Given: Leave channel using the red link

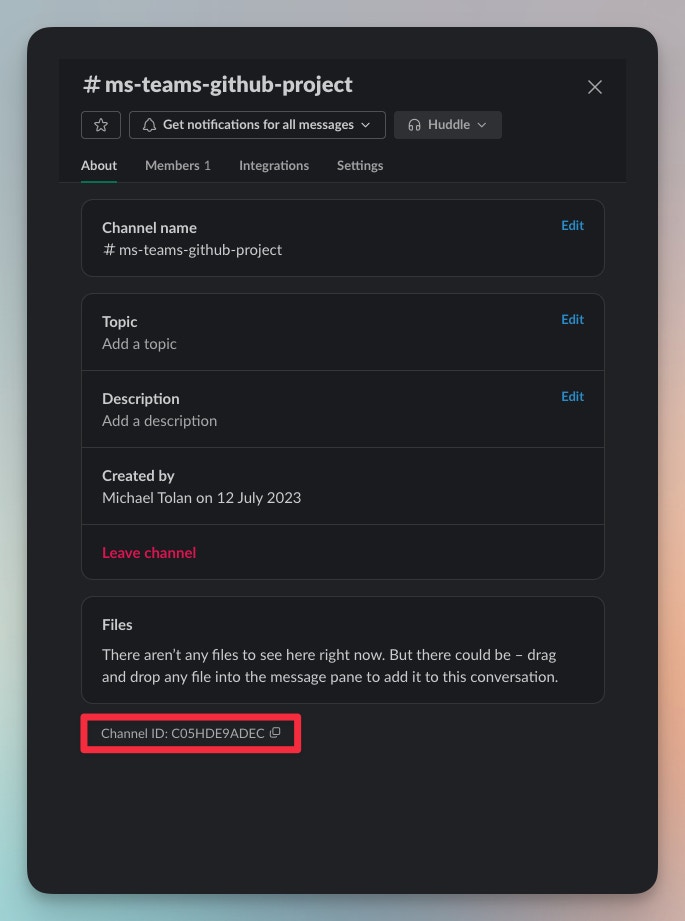Looking at the screenshot, I should [149, 553].
